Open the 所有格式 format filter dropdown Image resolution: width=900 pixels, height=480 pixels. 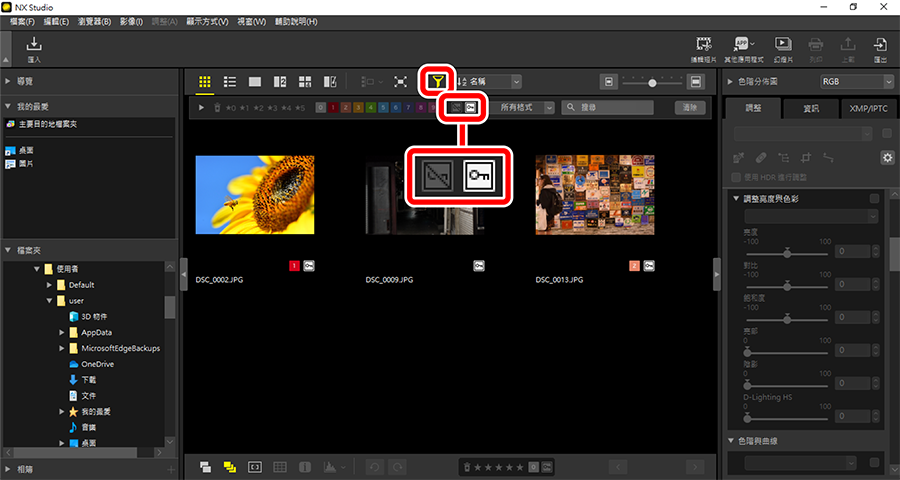click(x=524, y=107)
